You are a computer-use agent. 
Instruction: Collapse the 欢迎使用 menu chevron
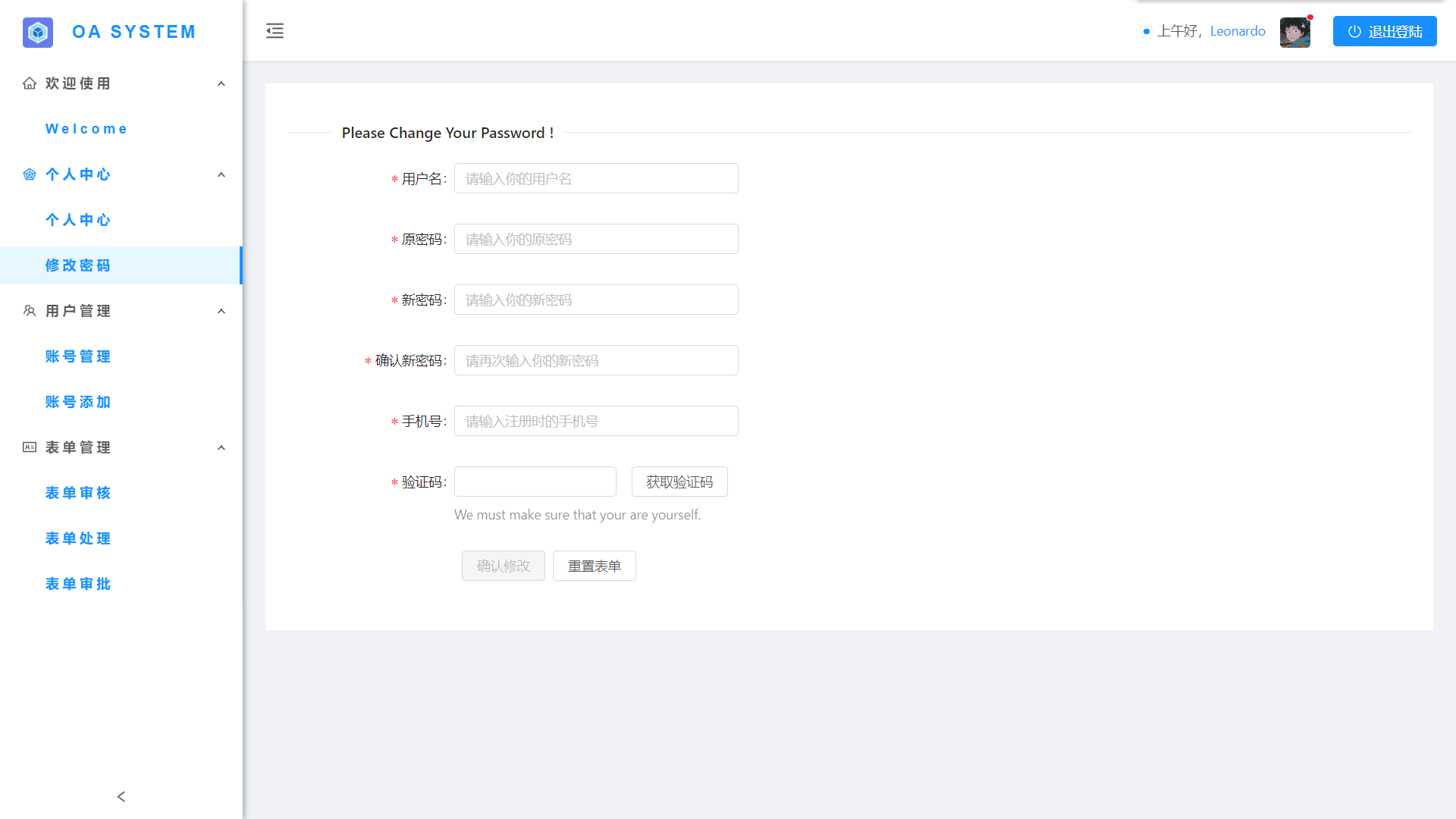coord(221,83)
